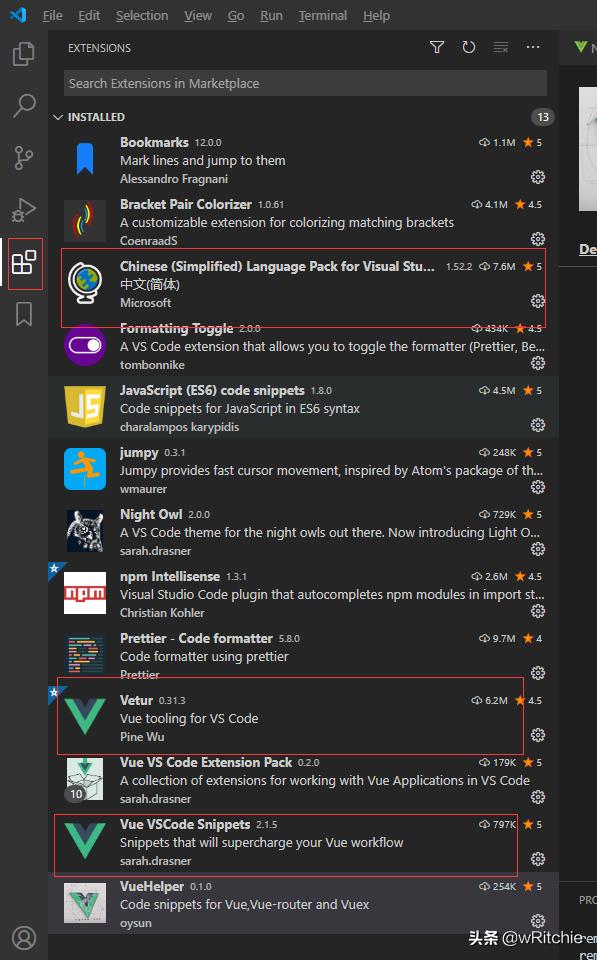
Task: Open the Bookmarks view in activity bar
Action: (x=24, y=314)
